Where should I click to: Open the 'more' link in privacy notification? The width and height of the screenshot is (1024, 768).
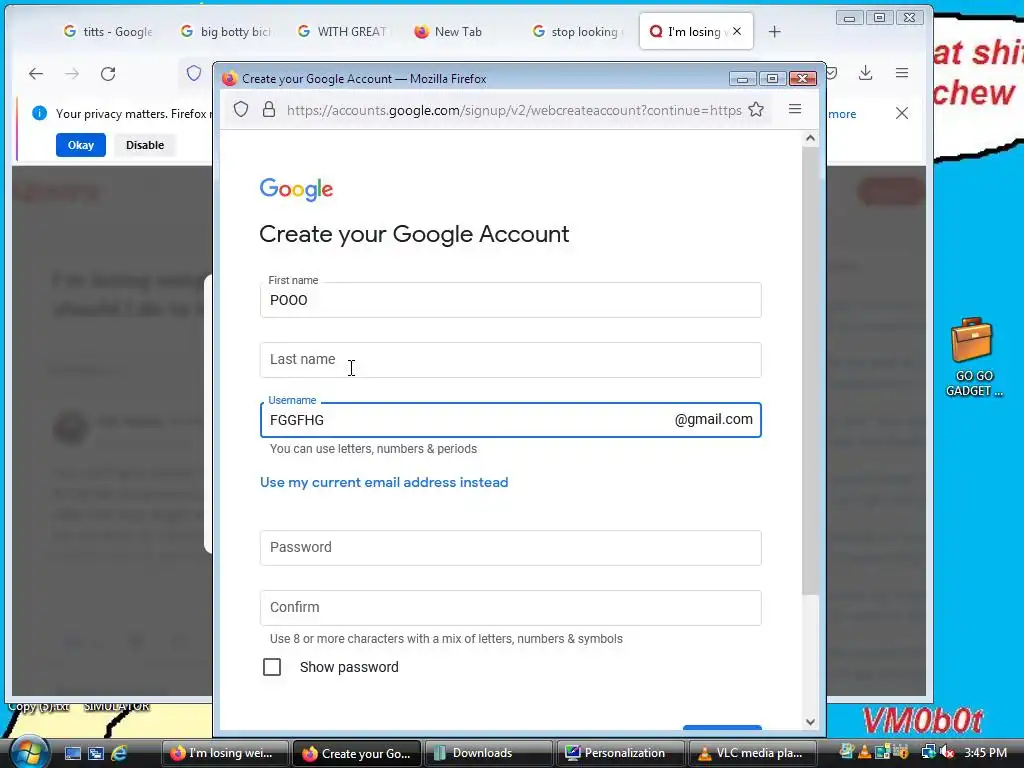click(842, 114)
